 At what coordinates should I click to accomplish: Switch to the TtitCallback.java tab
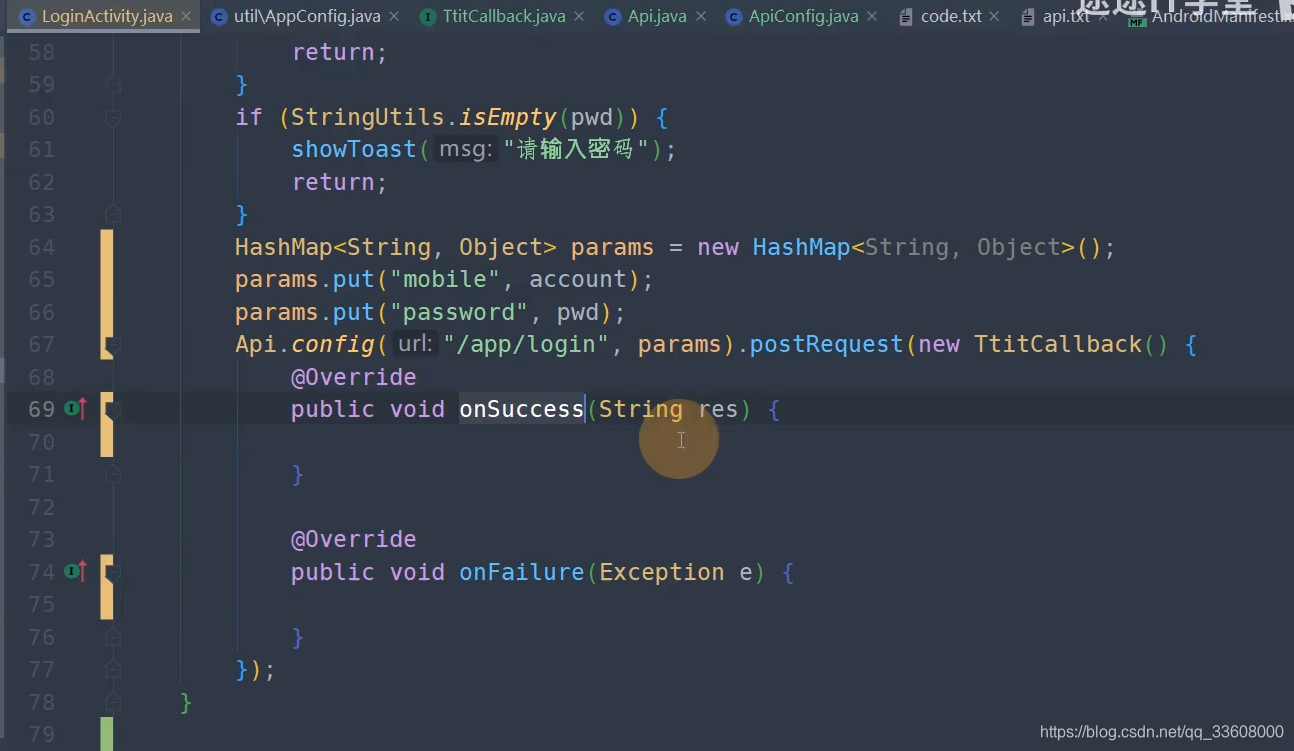[504, 17]
